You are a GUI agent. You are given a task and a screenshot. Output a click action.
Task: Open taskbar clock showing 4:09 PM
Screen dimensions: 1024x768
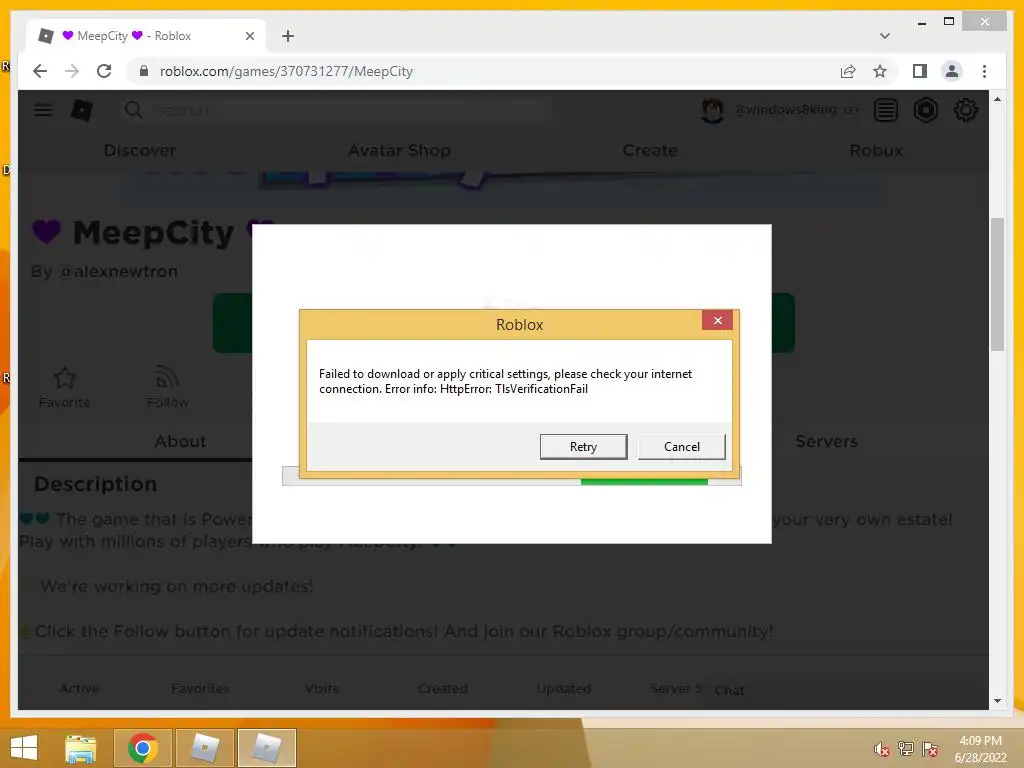(980, 749)
